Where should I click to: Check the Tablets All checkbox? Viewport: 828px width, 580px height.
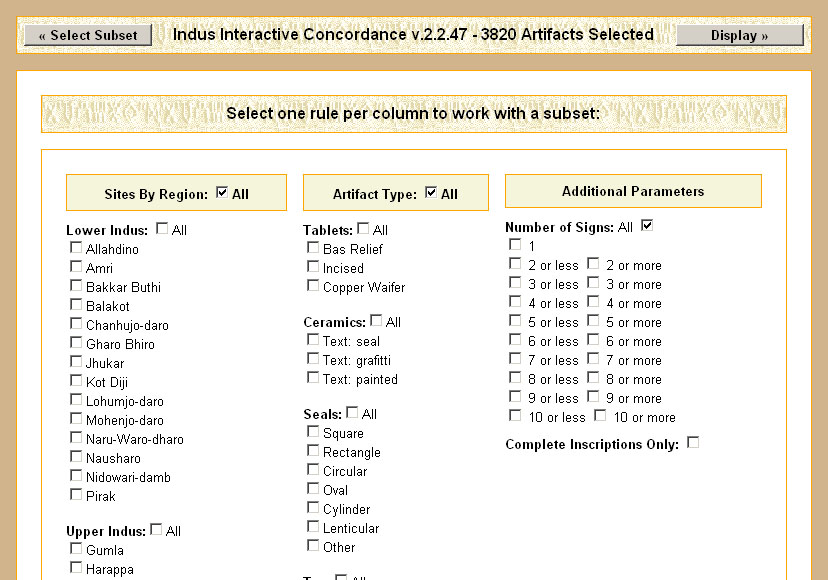(x=363, y=228)
